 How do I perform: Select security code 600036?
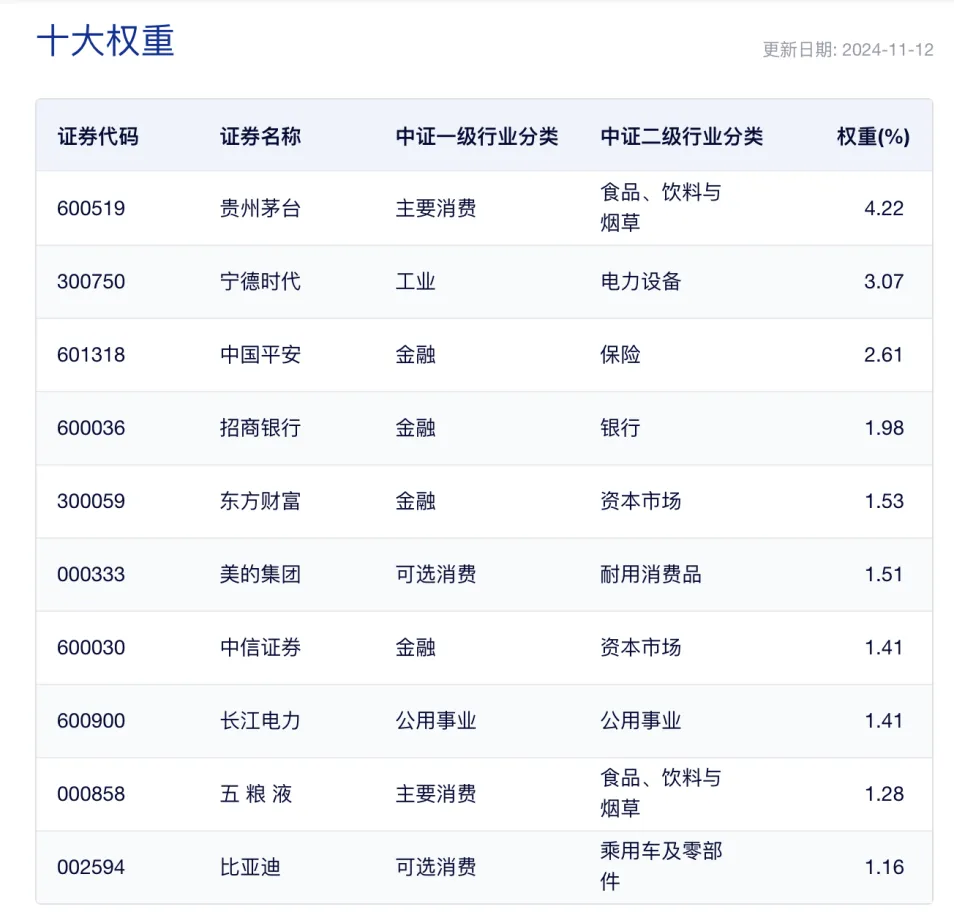click(91, 428)
